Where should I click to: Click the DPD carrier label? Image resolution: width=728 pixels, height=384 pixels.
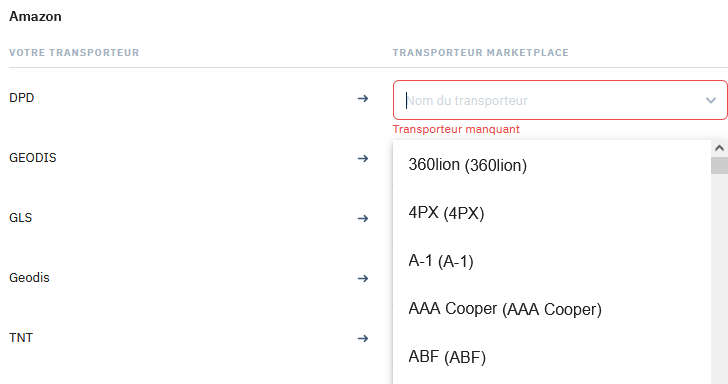pyautogui.click(x=22, y=98)
